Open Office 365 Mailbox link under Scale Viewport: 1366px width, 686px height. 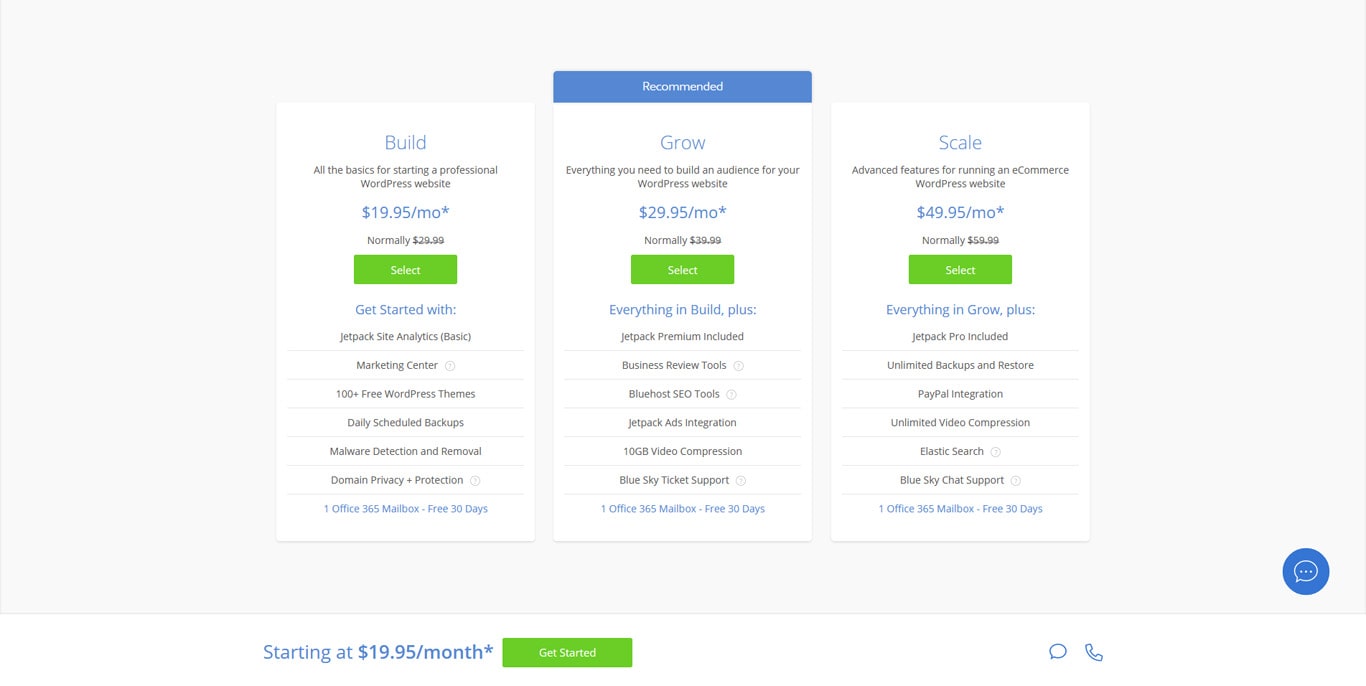point(960,509)
